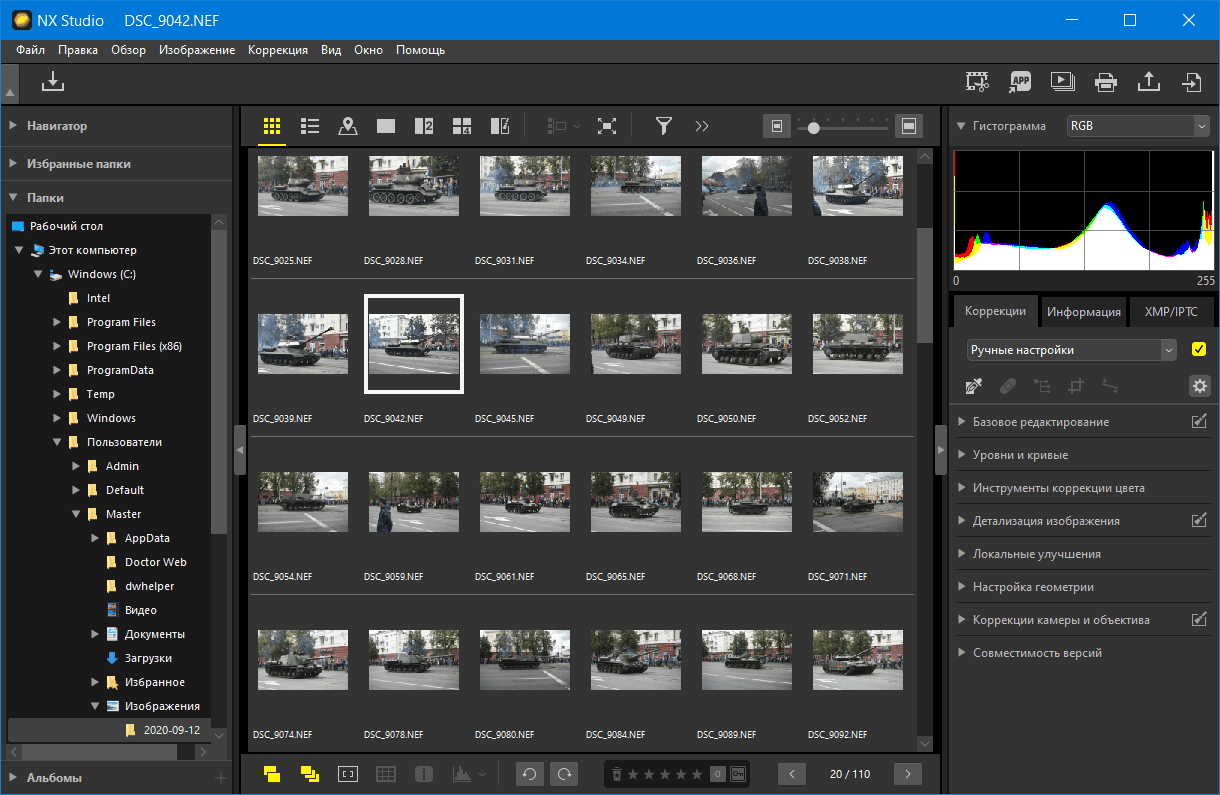The width and height of the screenshot is (1220, 795).
Task: Expand the Program Files folder arrow
Action: (x=57, y=322)
